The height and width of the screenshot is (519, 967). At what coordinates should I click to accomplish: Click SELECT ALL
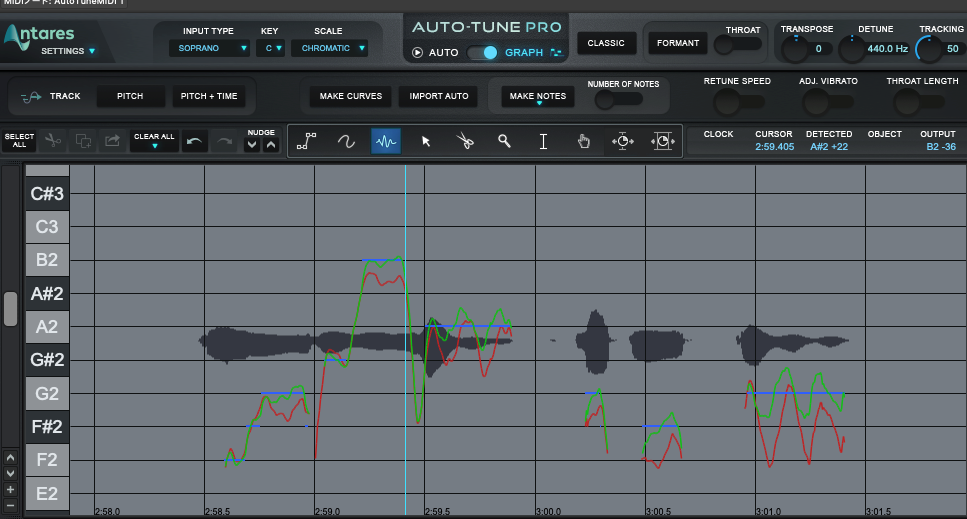19,141
